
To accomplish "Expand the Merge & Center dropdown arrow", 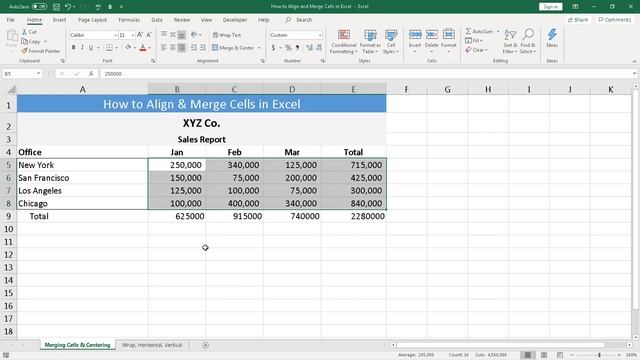I will click(x=259, y=48).
